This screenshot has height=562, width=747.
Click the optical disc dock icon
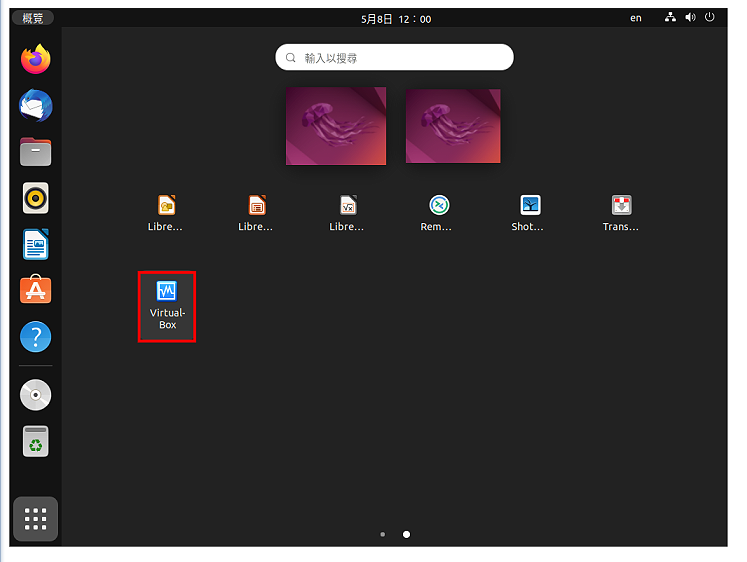click(x=36, y=395)
